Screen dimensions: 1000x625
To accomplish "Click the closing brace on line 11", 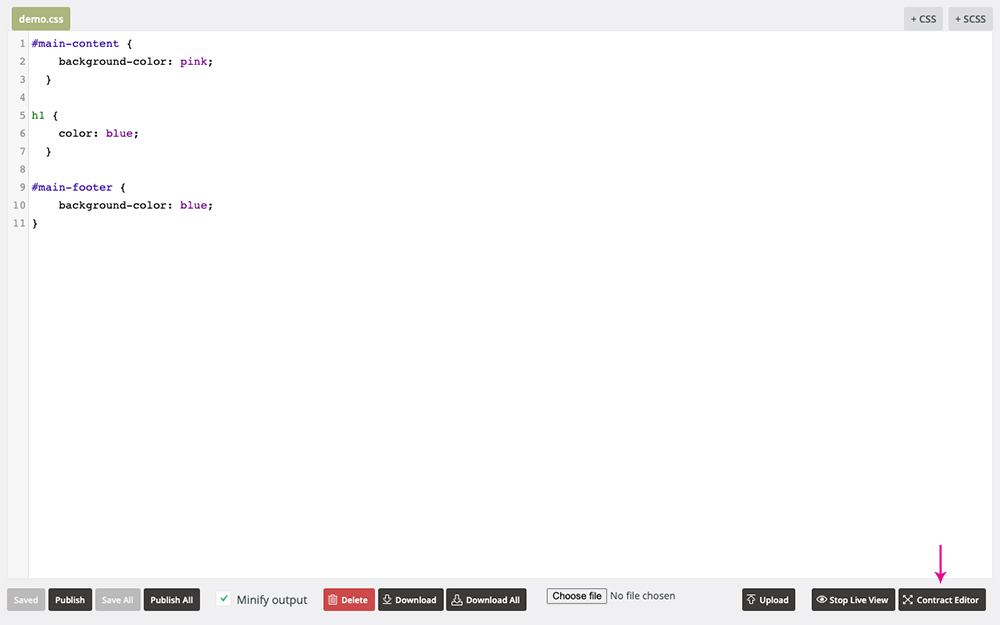I will coord(35,223).
